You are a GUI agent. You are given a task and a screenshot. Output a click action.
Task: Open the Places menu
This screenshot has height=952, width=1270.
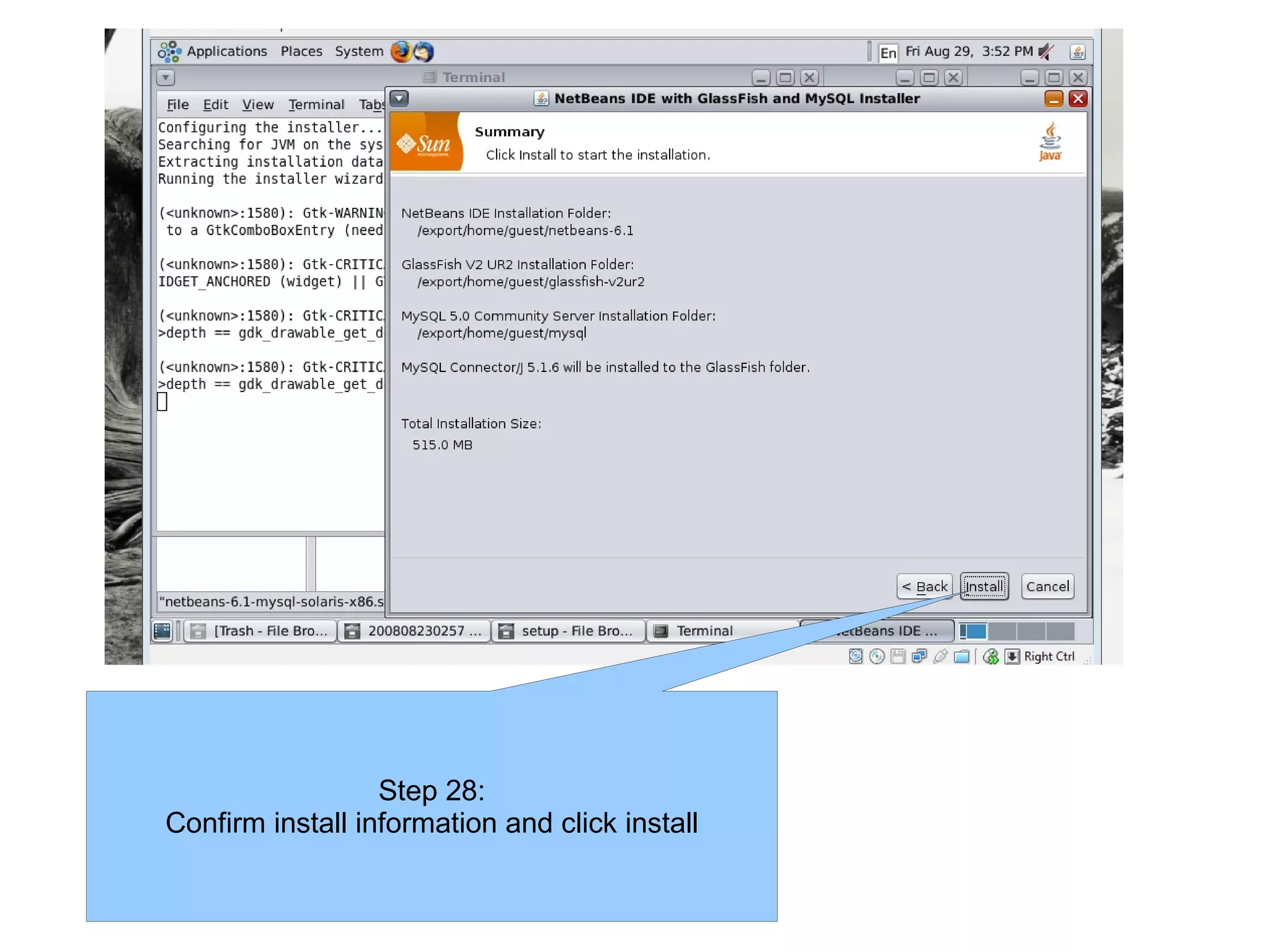tap(301, 51)
